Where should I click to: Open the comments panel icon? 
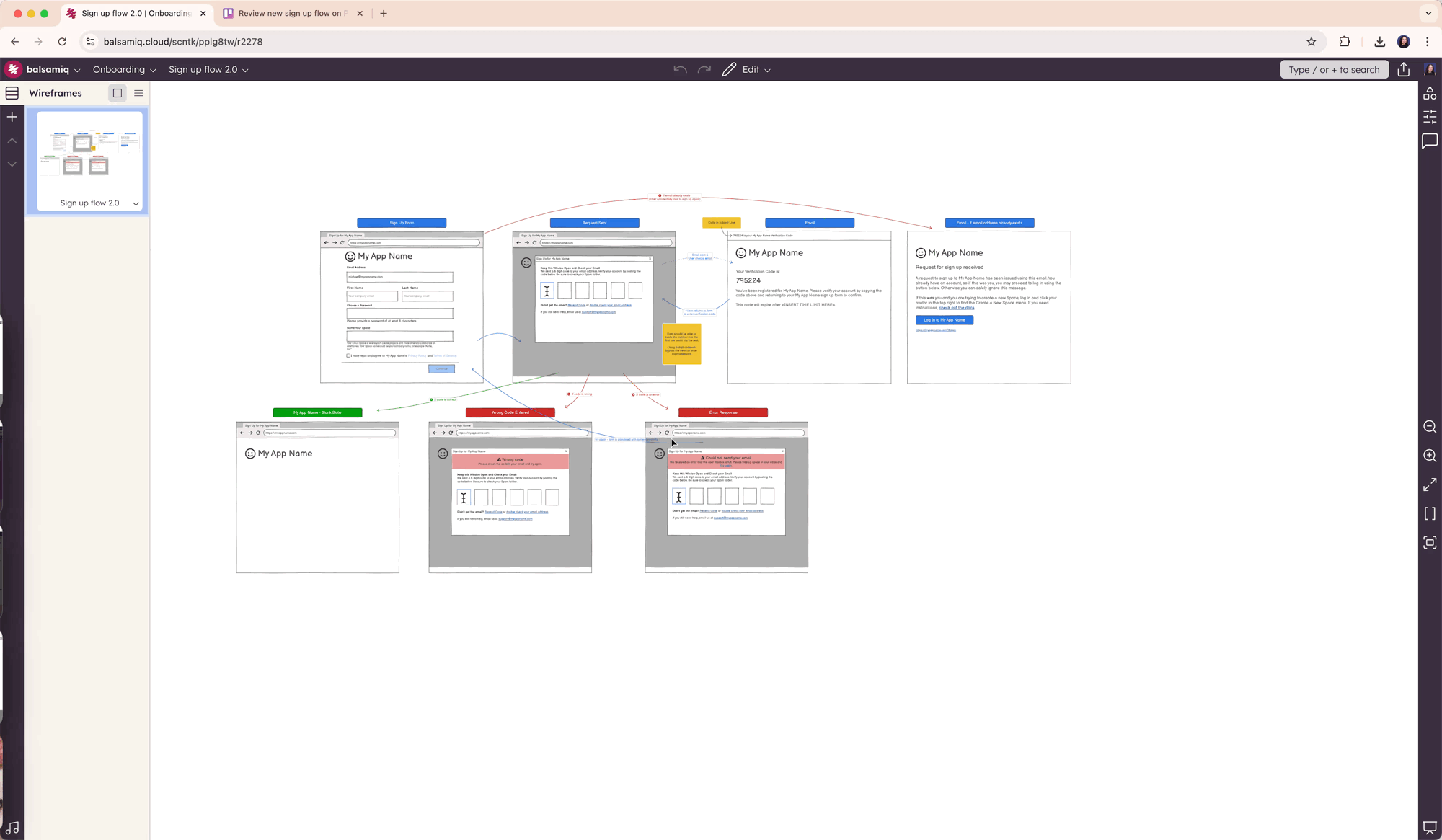pyautogui.click(x=1430, y=141)
